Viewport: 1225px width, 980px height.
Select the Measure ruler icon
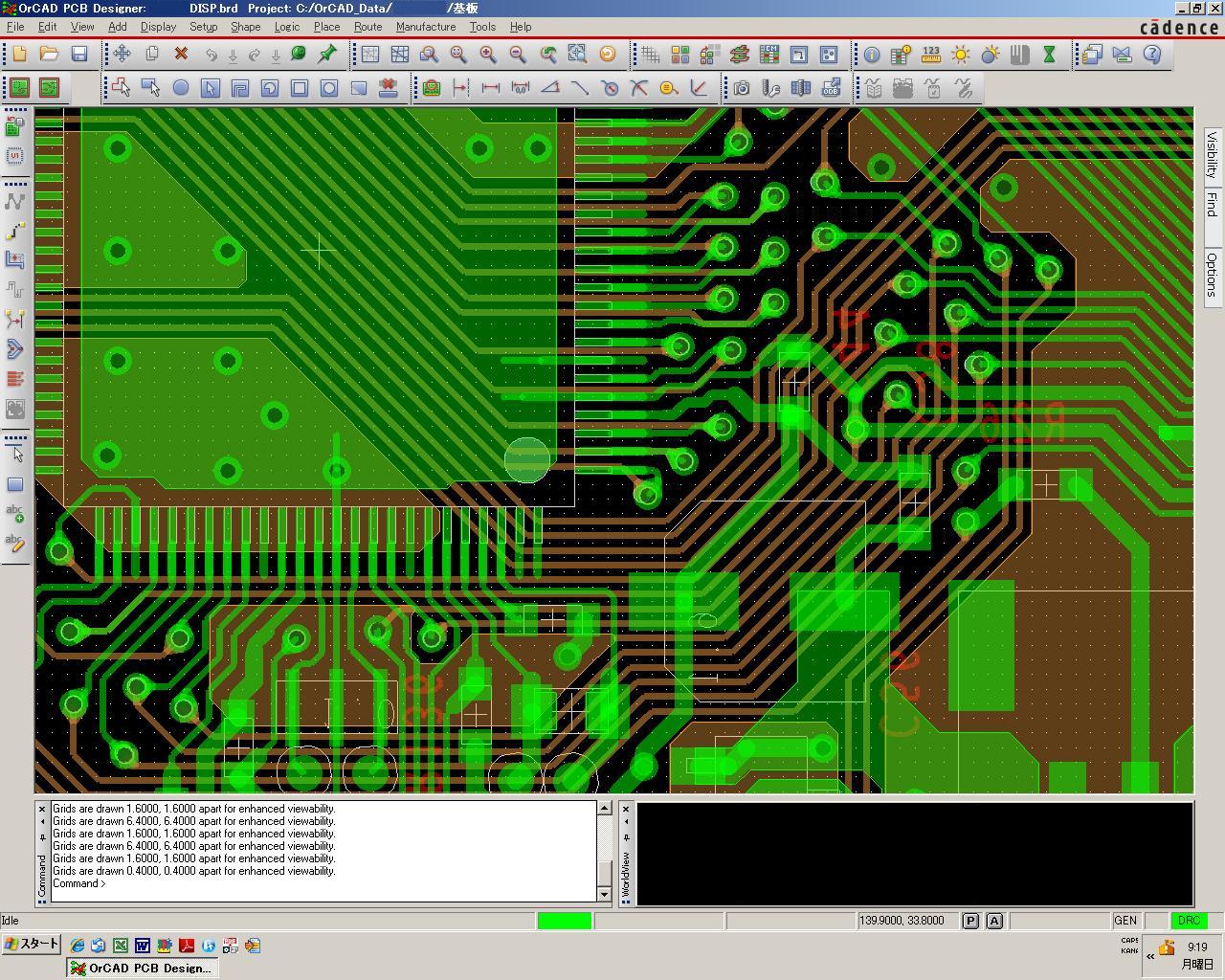point(931,55)
